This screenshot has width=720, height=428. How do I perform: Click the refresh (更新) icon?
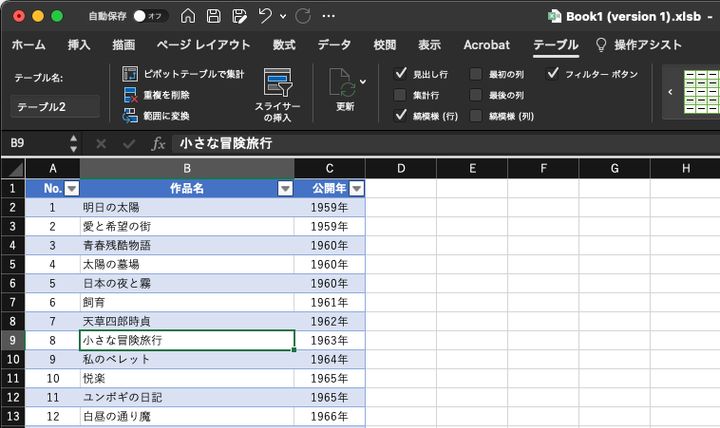[343, 85]
